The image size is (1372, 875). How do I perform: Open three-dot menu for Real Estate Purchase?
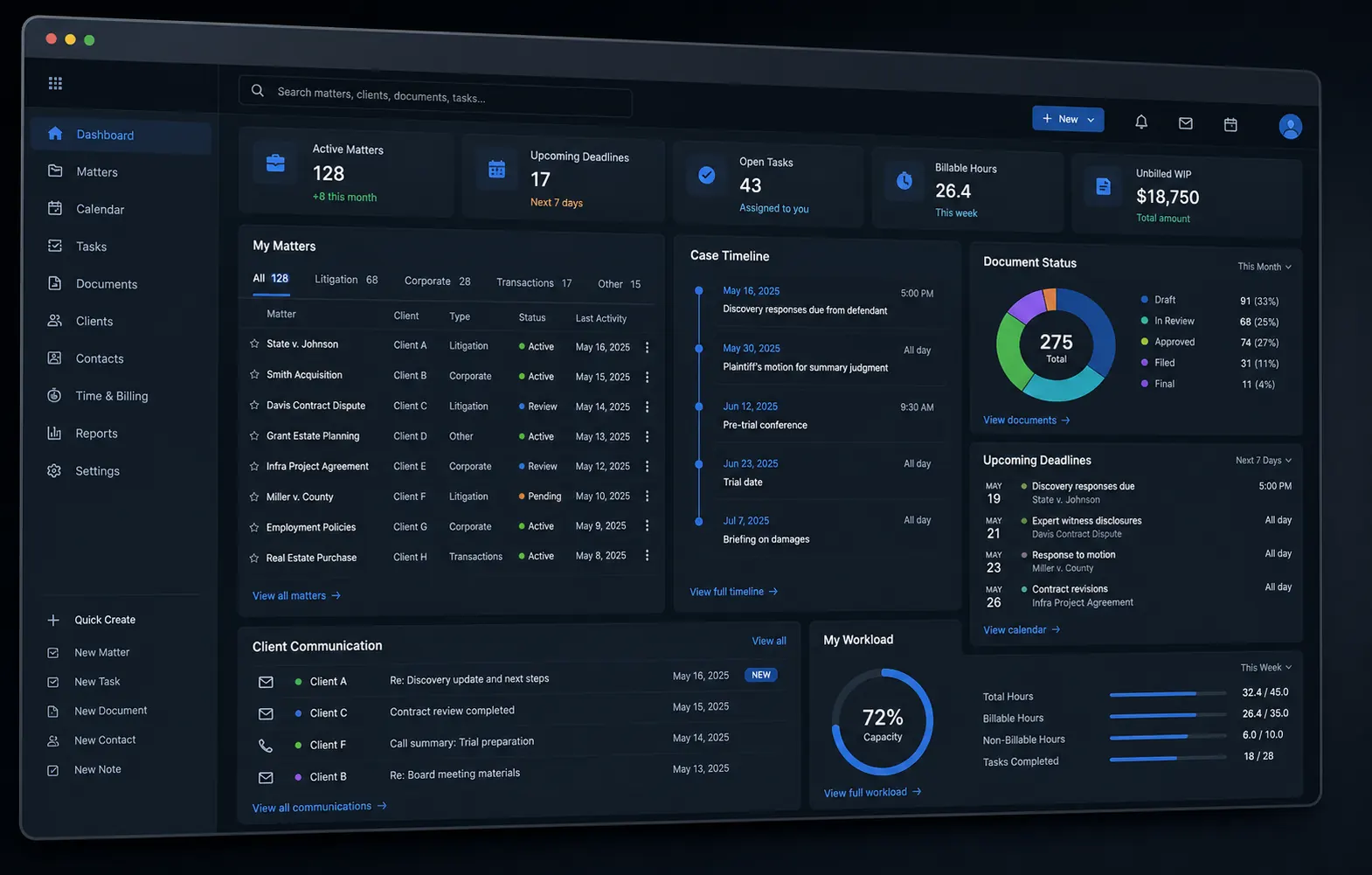pos(647,555)
